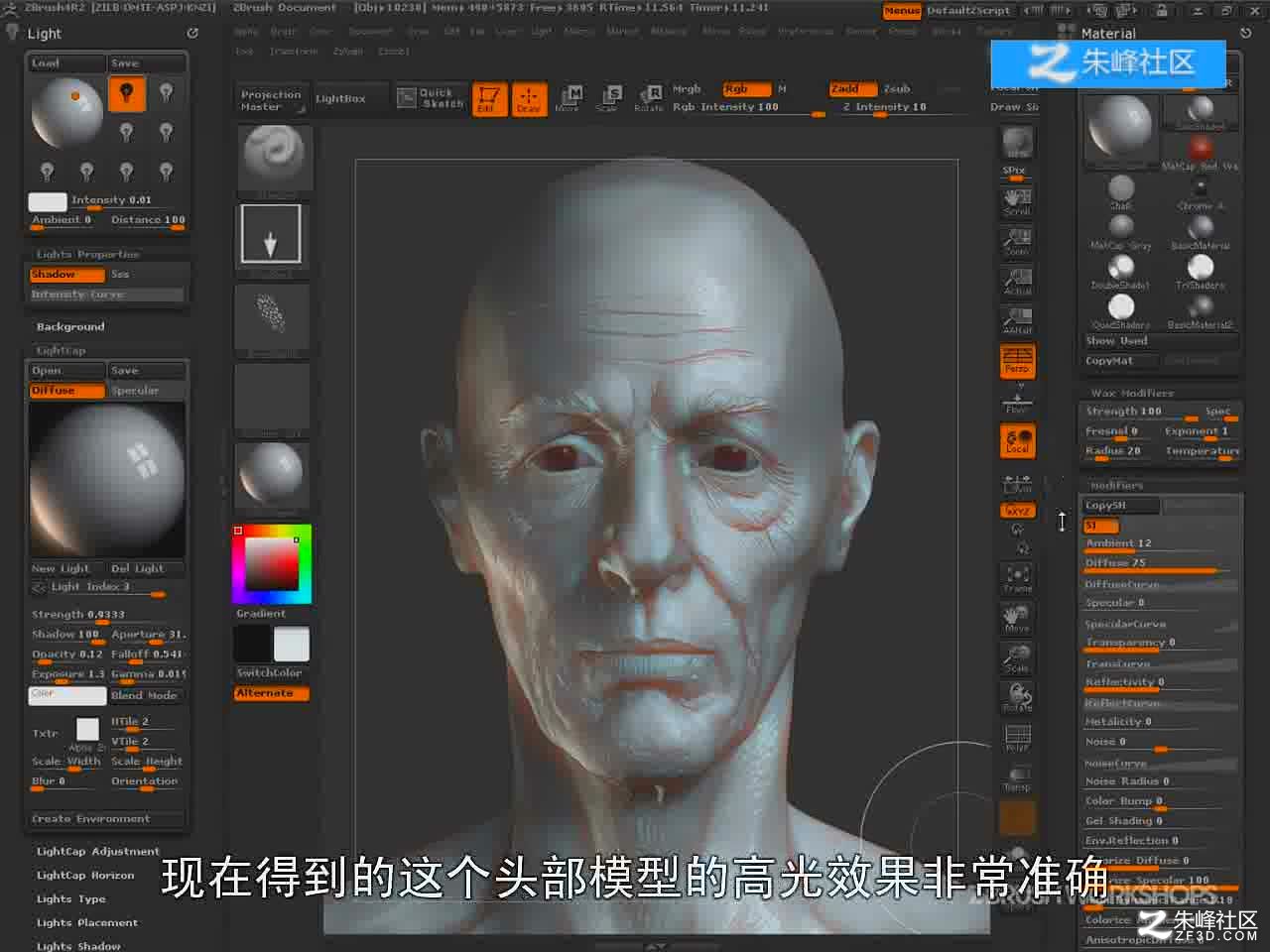The height and width of the screenshot is (952, 1270).
Task: Enable the Sss light property
Action: click(x=146, y=275)
